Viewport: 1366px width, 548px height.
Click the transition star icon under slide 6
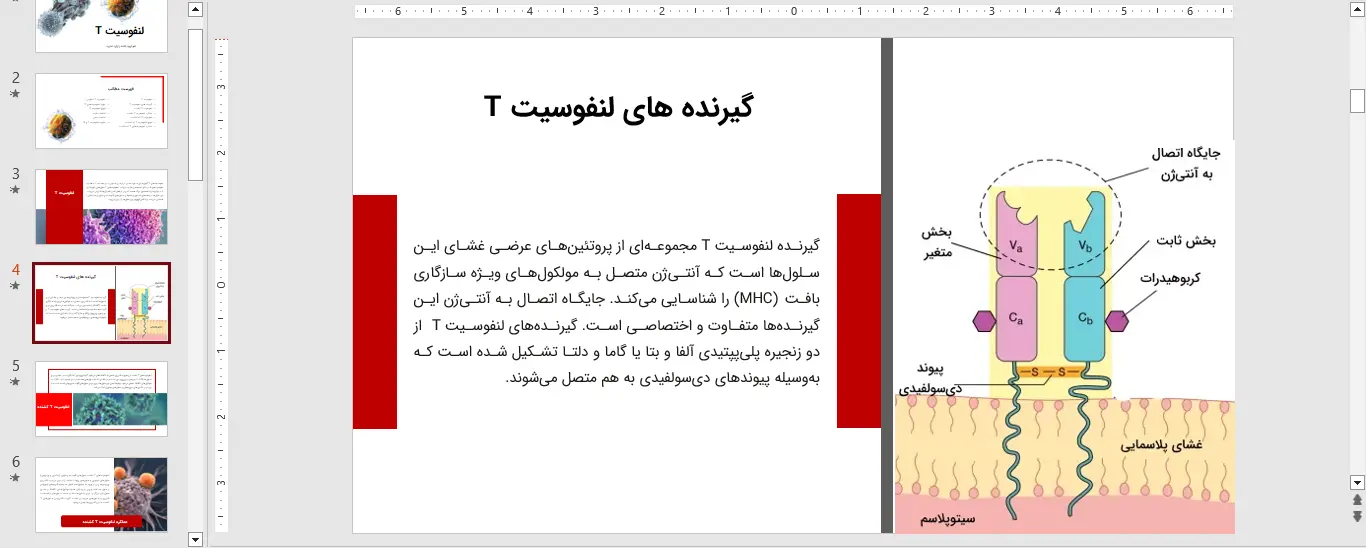[x=15, y=478]
